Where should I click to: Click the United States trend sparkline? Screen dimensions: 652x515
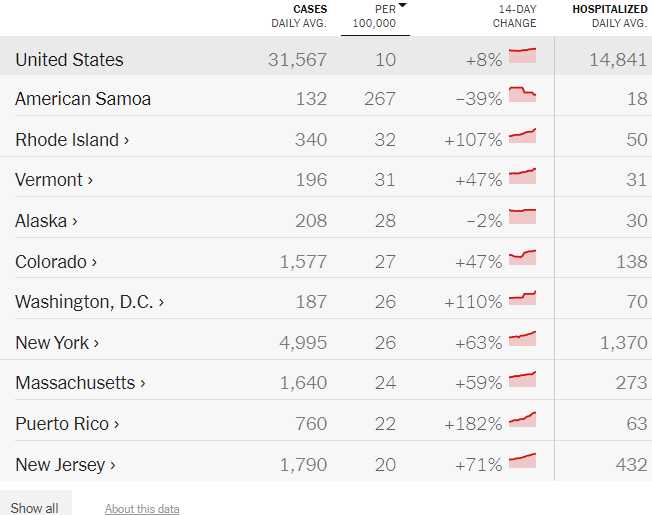(x=522, y=55)
